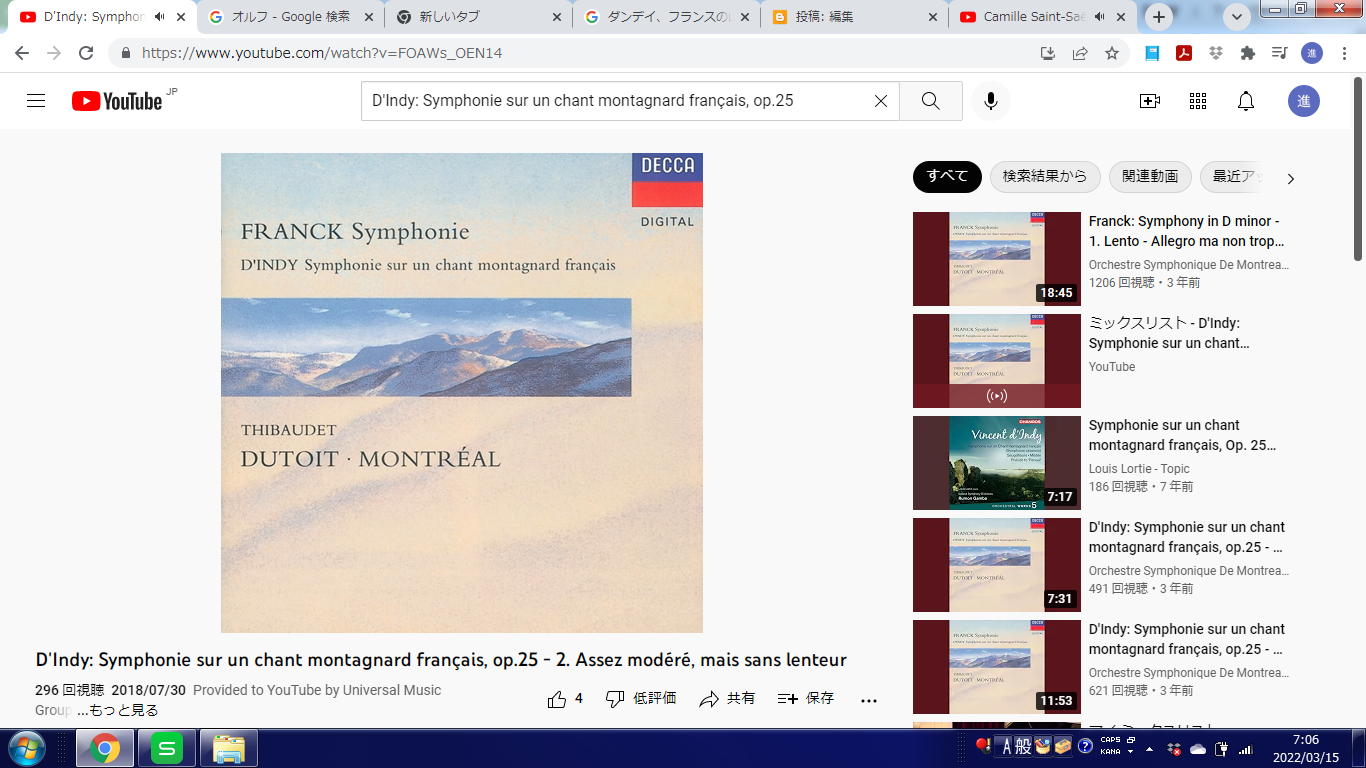Click the browser address bar URL

(322, 54)
